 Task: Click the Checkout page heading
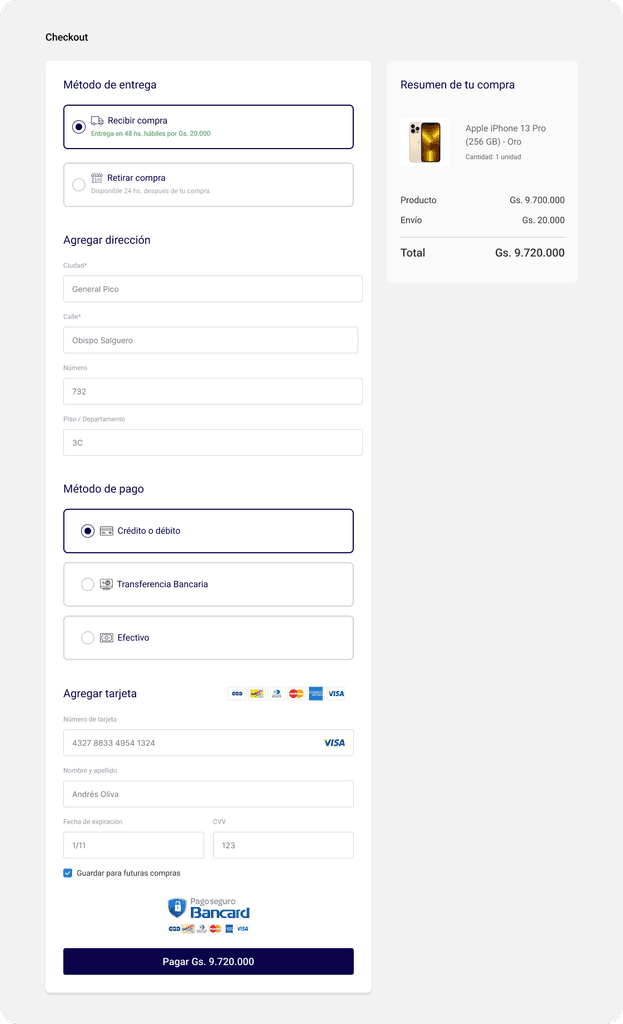pyautogui.click(x=67, y=37)
